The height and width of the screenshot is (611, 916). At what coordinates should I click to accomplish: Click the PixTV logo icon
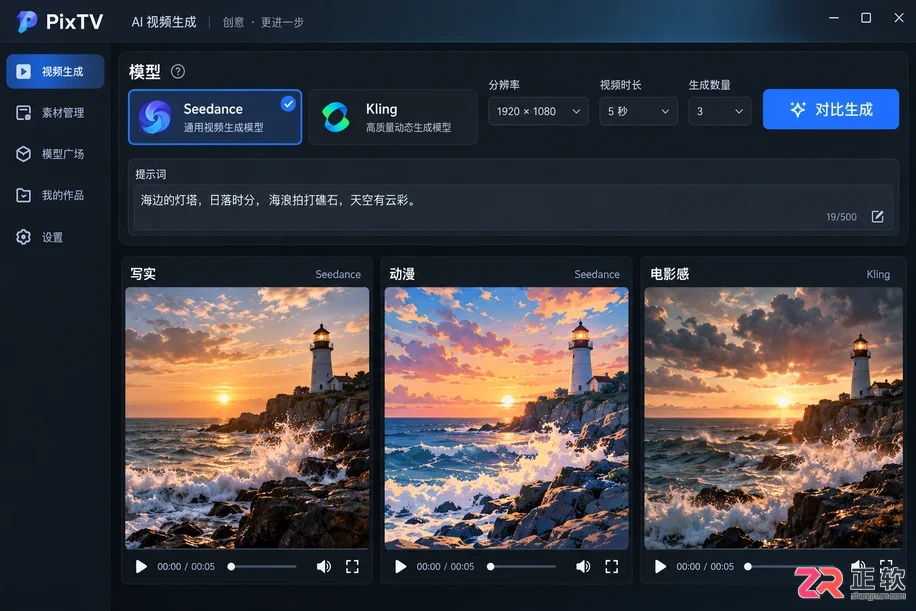click(26, 22)
